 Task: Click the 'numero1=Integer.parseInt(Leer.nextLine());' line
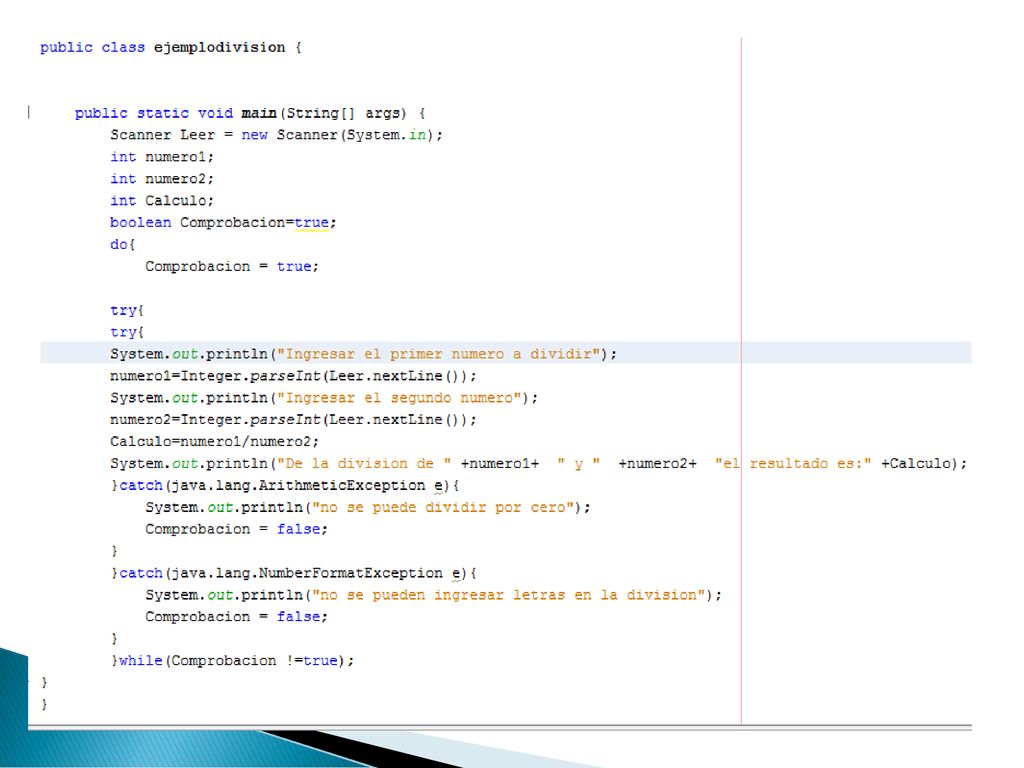coord(293,376)
